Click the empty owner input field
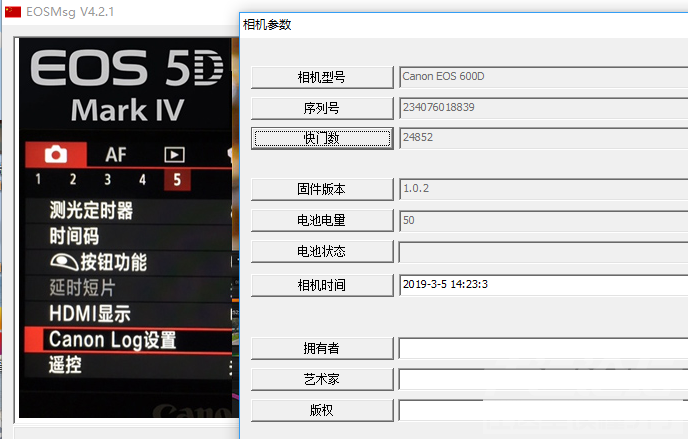 click(544, 348)
